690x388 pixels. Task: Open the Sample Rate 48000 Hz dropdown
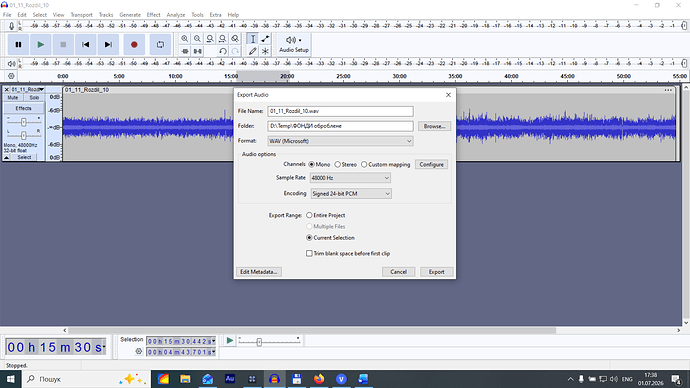click(x=350, y=178)
